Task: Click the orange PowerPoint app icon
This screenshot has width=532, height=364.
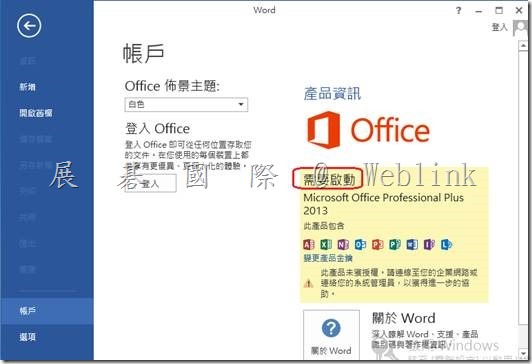Action: click(378, 244)
